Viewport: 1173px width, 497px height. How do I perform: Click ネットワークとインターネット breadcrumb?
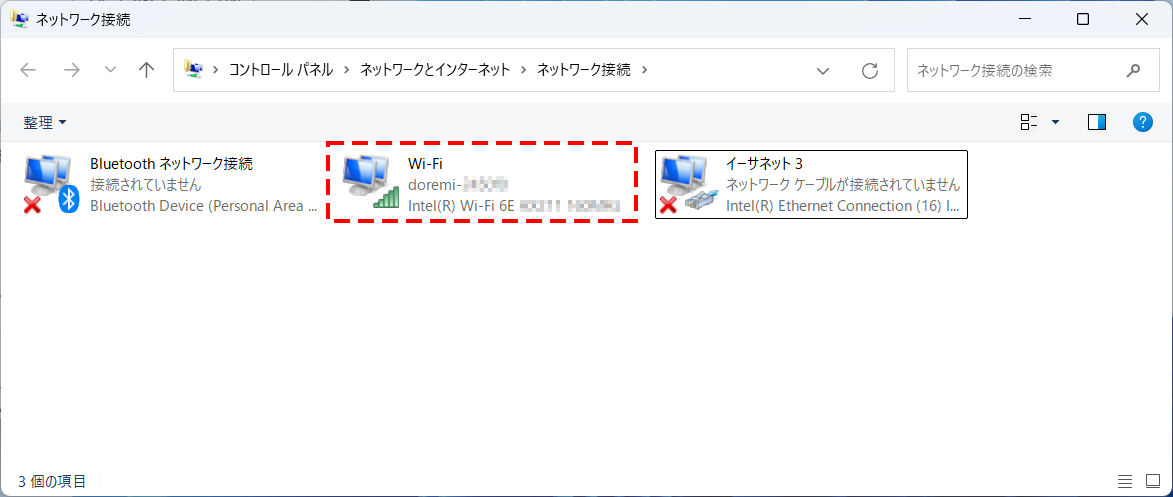coord(435,70)
